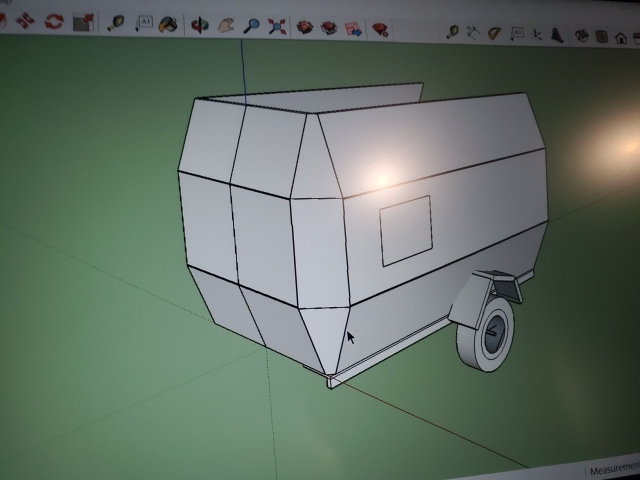Click the Zoom Extents tool
The width and height of the screenshot is (640, 480).
(277, 27)
